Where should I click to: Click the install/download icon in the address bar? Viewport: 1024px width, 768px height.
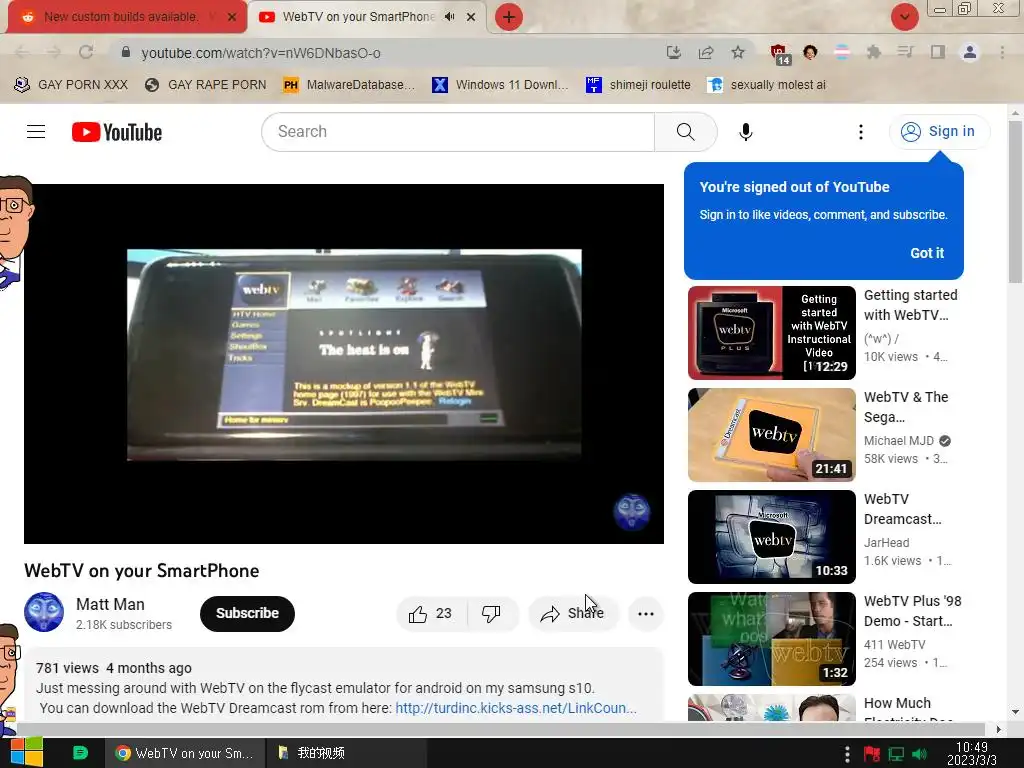(x=674, y=52)
